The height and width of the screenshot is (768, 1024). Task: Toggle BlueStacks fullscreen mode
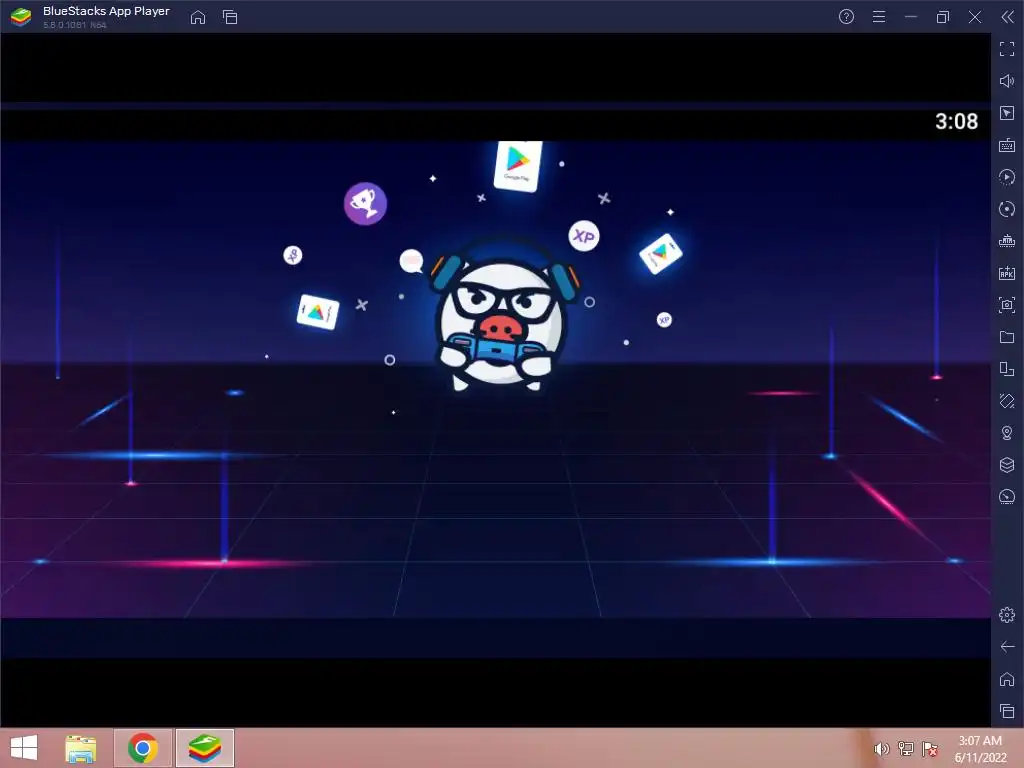[x=1006, y=49]
